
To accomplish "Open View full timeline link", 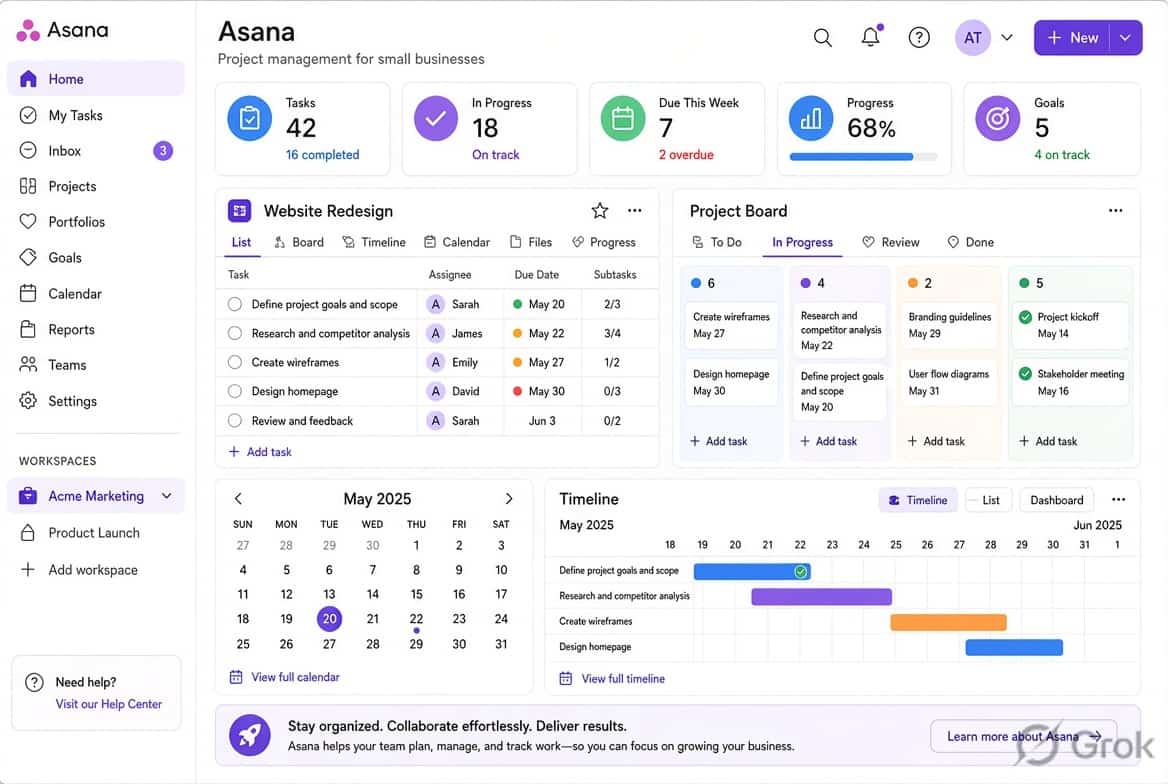I will pyautogui.click(x=612, y=678).
